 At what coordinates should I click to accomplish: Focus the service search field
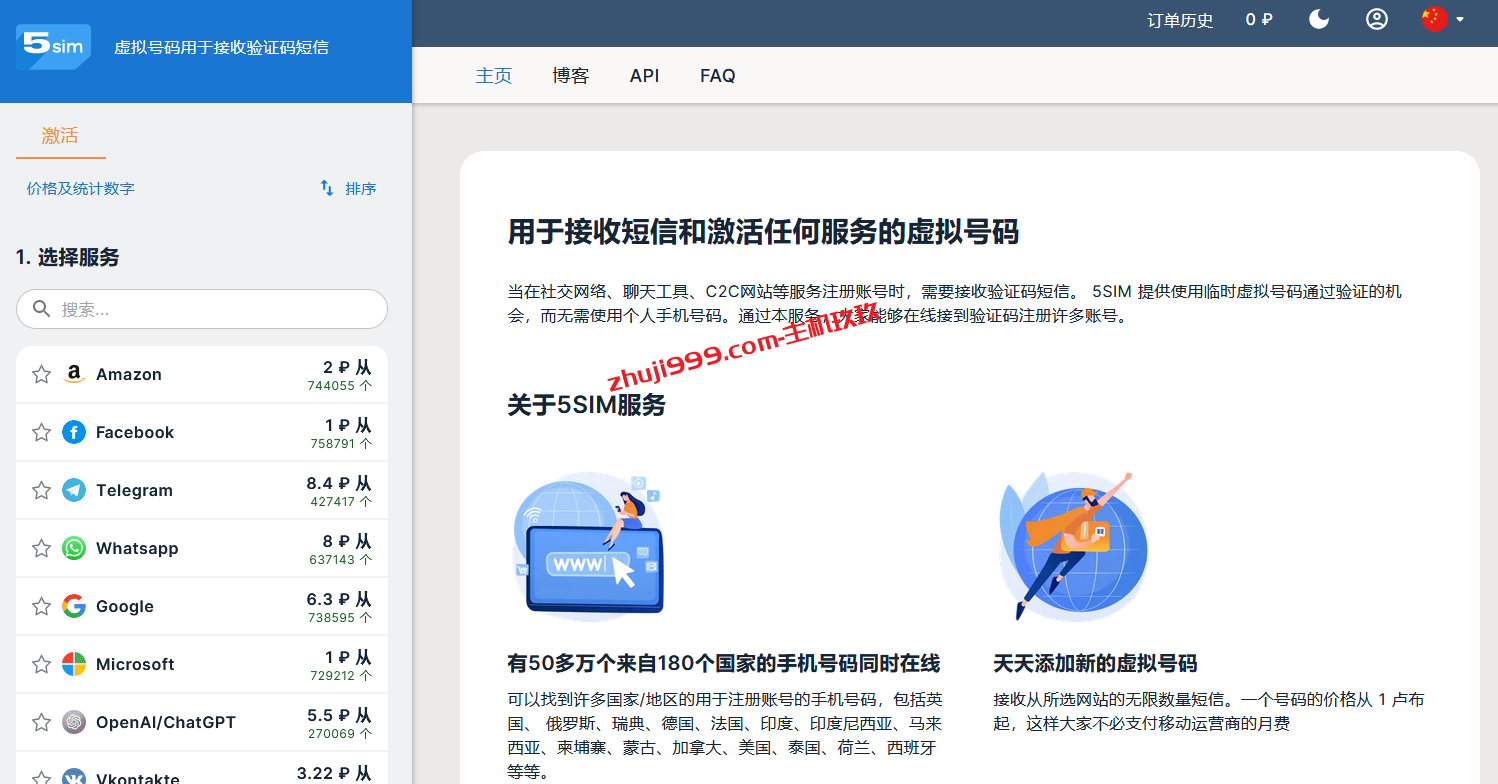[x=202, y=309]
